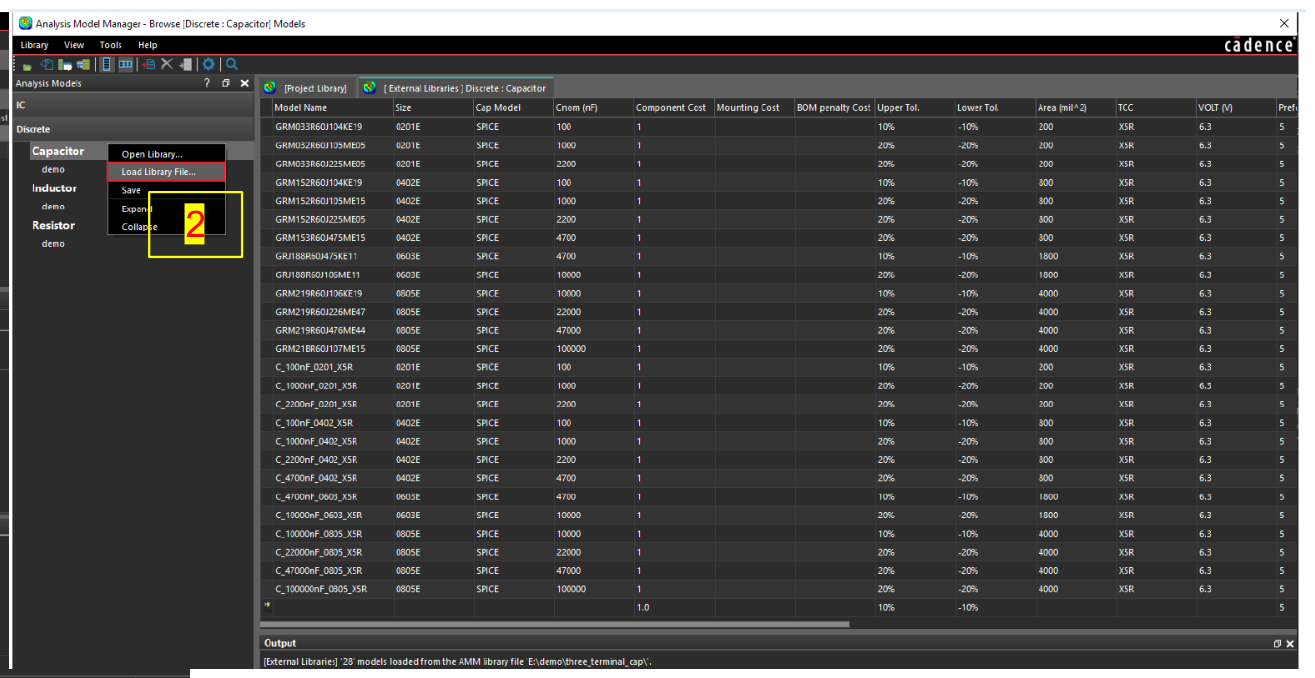The width and height of the screenshot is (1315, 678).
Task: Switch to the vertical layout toolbar icon
Action: point(106,64)
